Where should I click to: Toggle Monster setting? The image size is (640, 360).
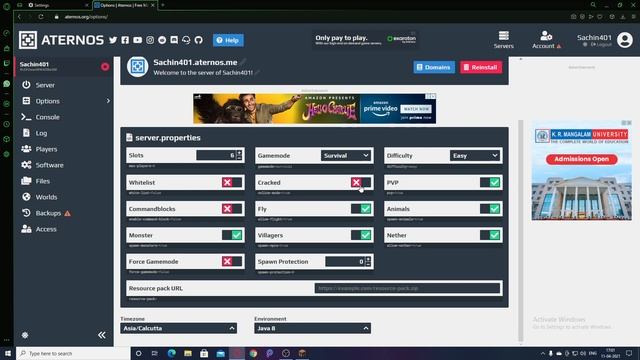[x=232, y=235]
